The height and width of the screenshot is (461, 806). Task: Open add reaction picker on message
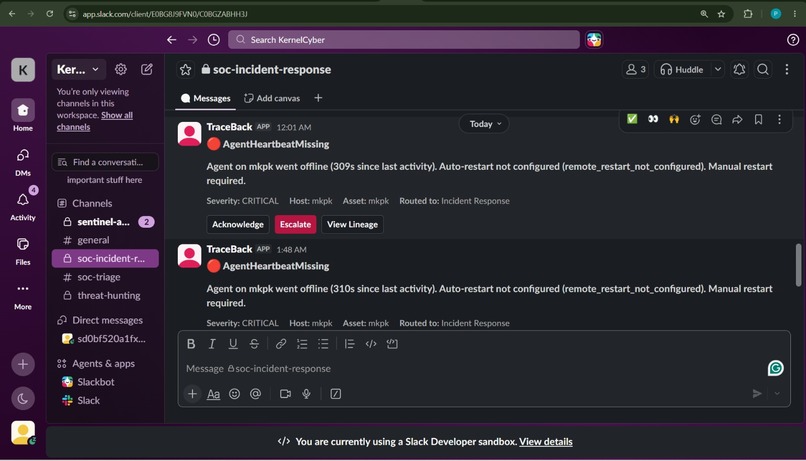pyautogui.click(x=695, y=119)
